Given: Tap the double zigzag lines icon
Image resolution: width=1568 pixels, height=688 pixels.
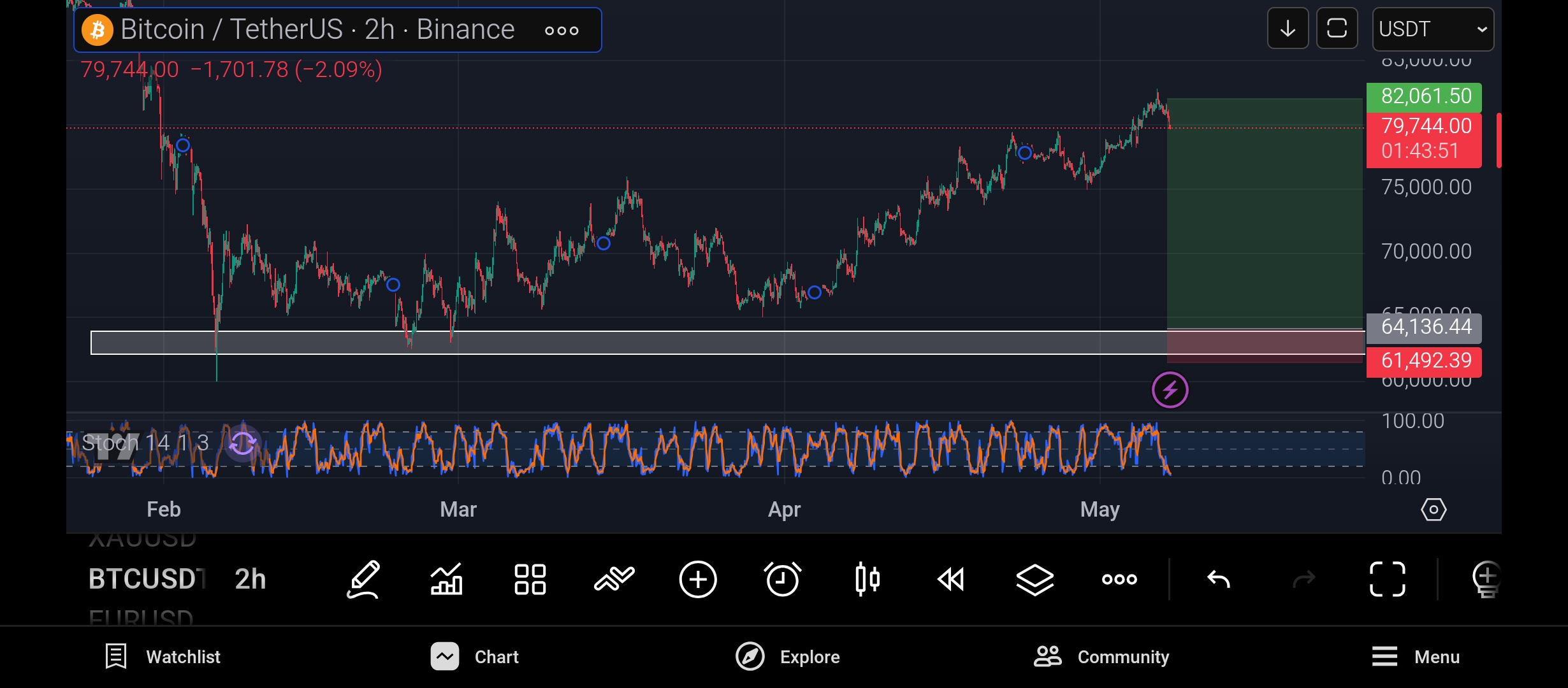Looking at the screenshot, I should click(x=614, y=580).
